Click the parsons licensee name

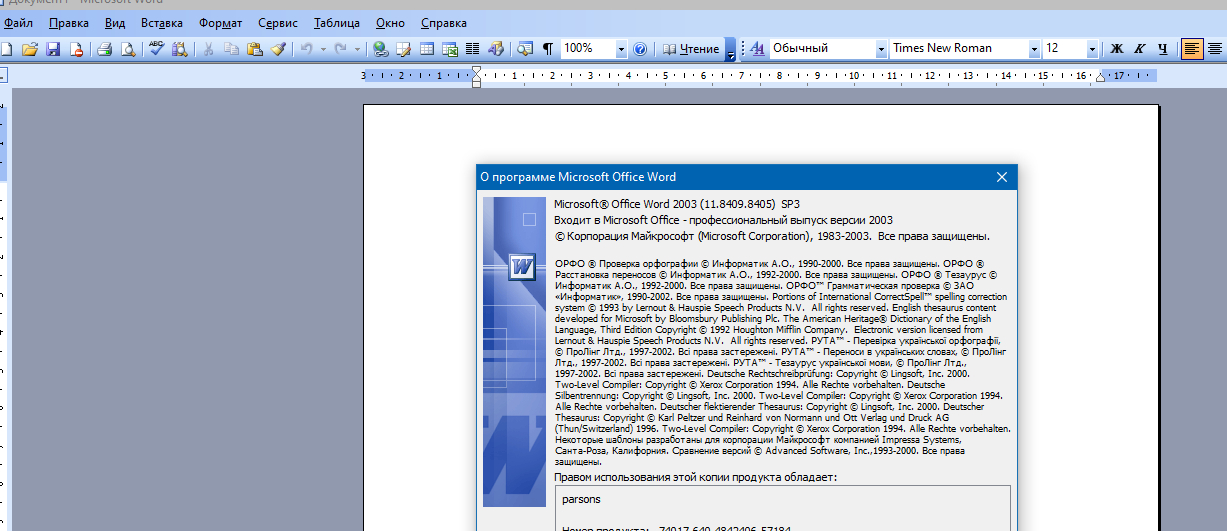click(x=582, y=498)
